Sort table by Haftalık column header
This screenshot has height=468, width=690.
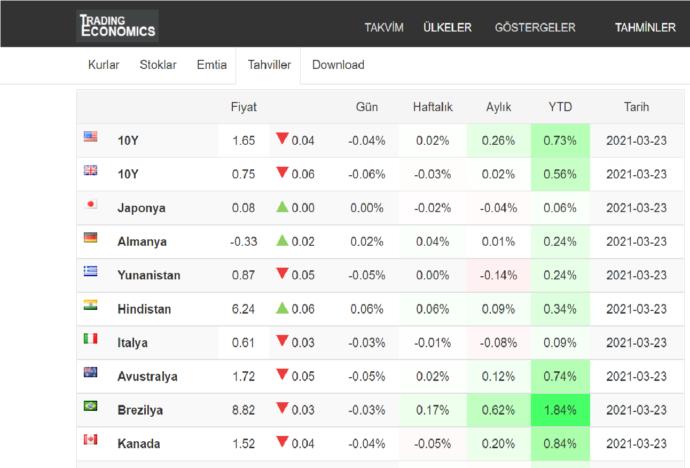point(433,107)
